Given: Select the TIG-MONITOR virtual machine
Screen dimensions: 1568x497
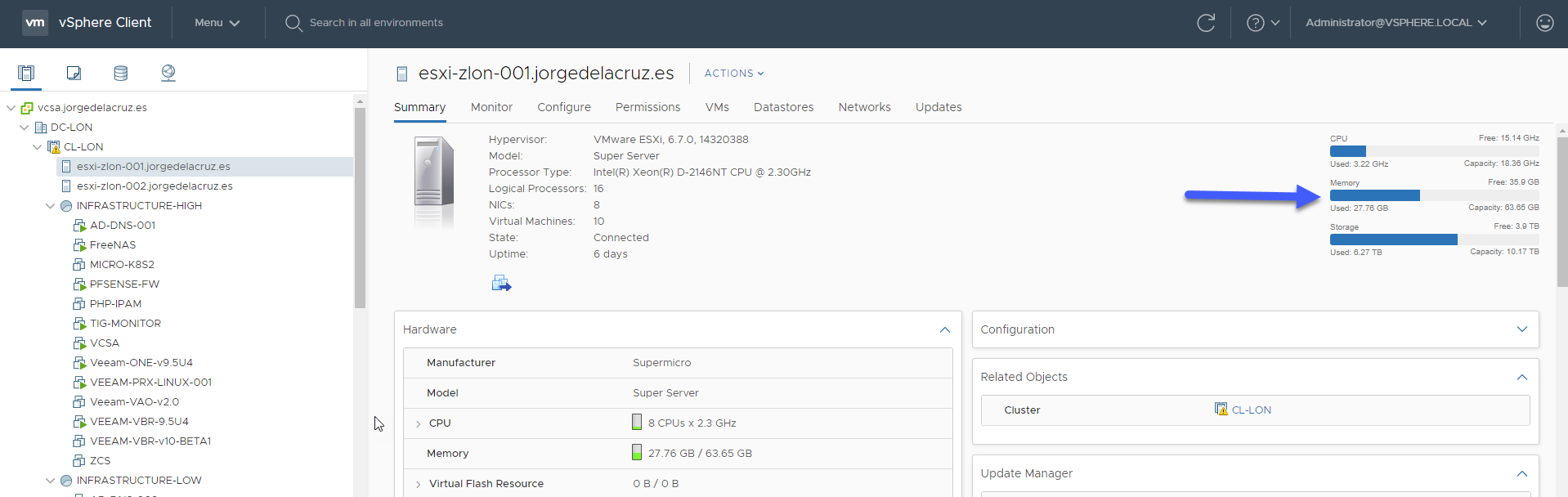Looking at the screenshot, I should tap(125, 324).
